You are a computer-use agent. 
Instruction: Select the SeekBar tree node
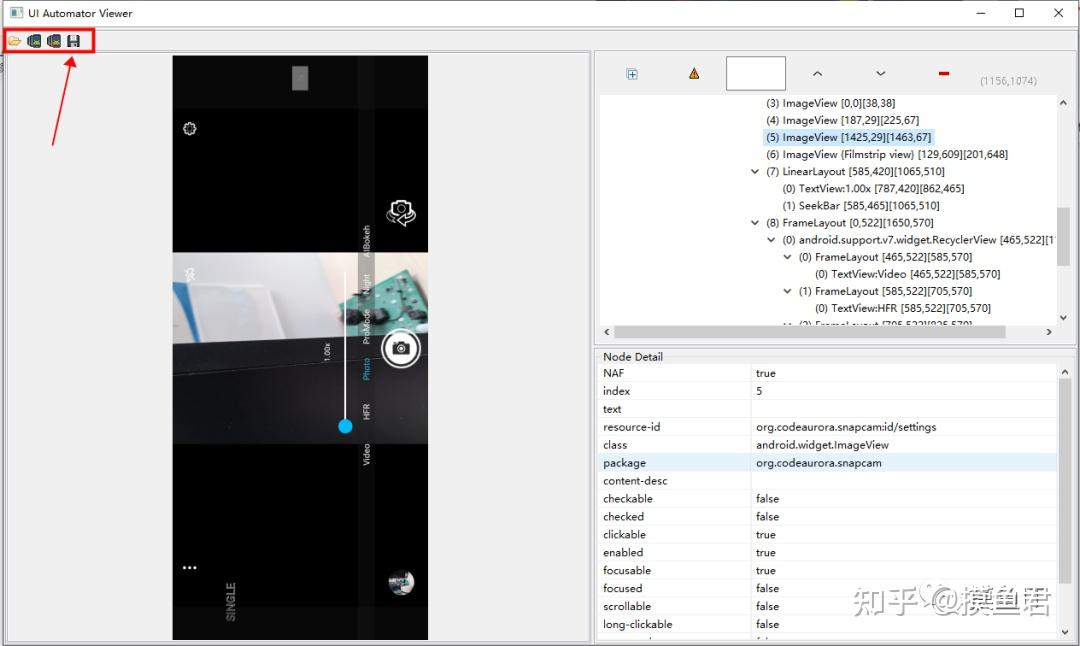pyautogui.click(x=860, y=206)
